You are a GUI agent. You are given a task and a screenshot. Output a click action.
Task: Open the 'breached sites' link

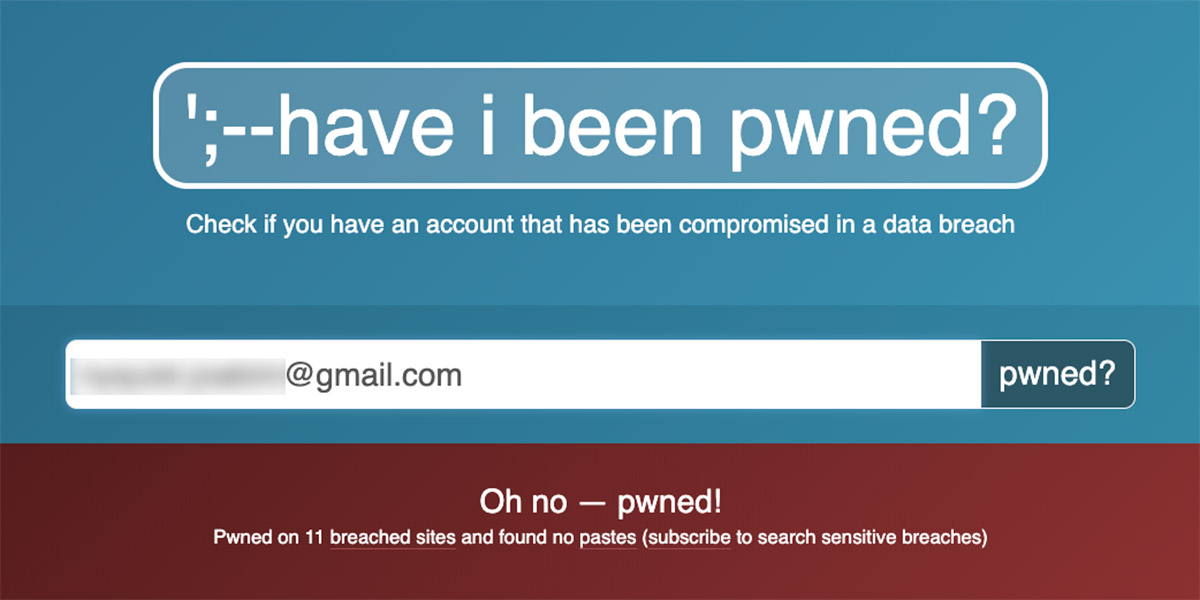click(x=393, y=538)
